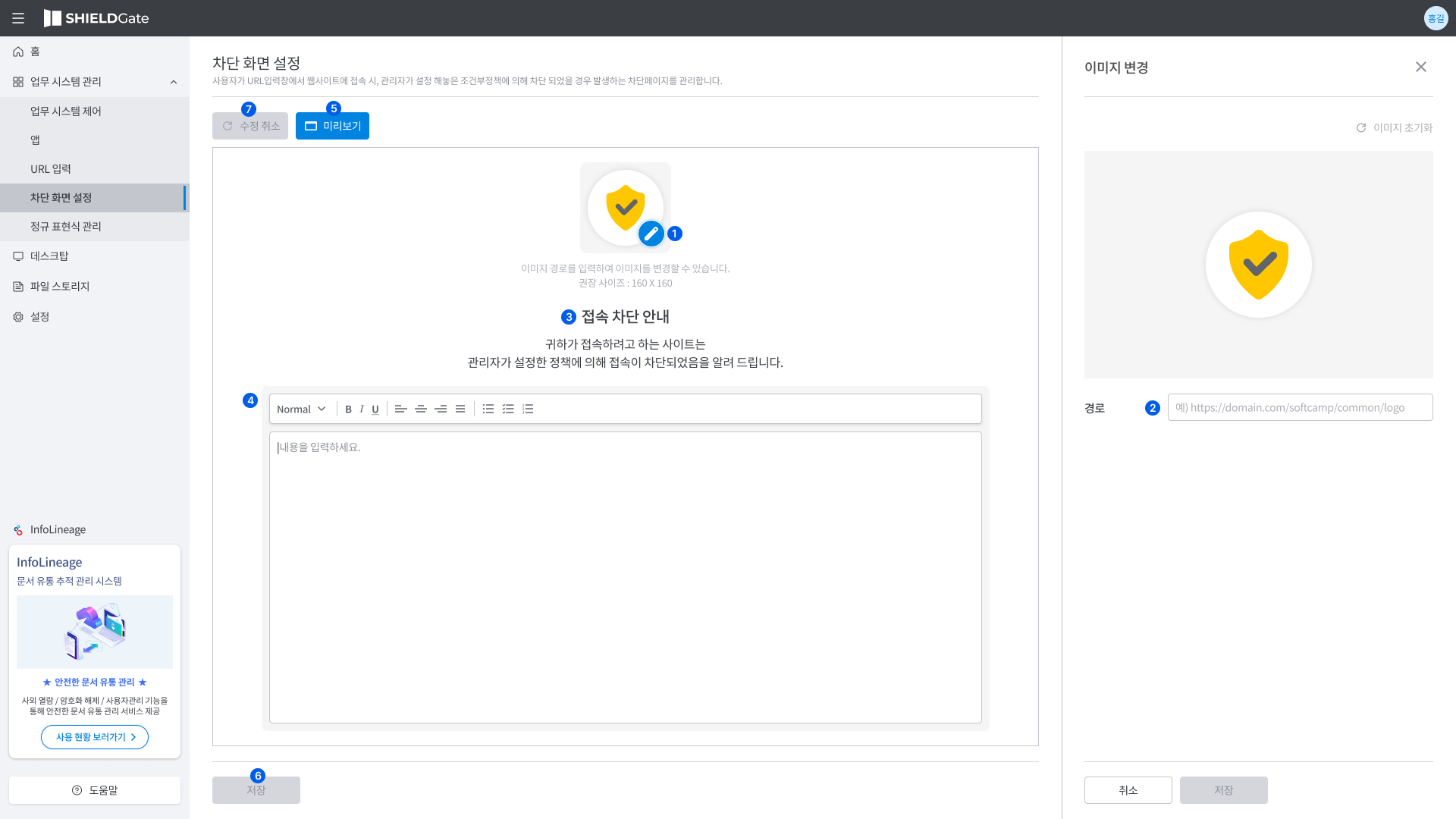Click the ordered list icon in toolbar

[527, 409]
